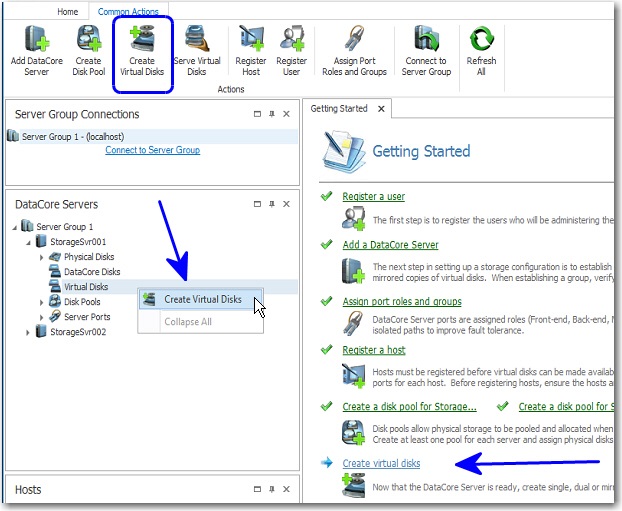
Task: Choose Create Virtual Disks from context menu
Action: click(x=202, y=299)
